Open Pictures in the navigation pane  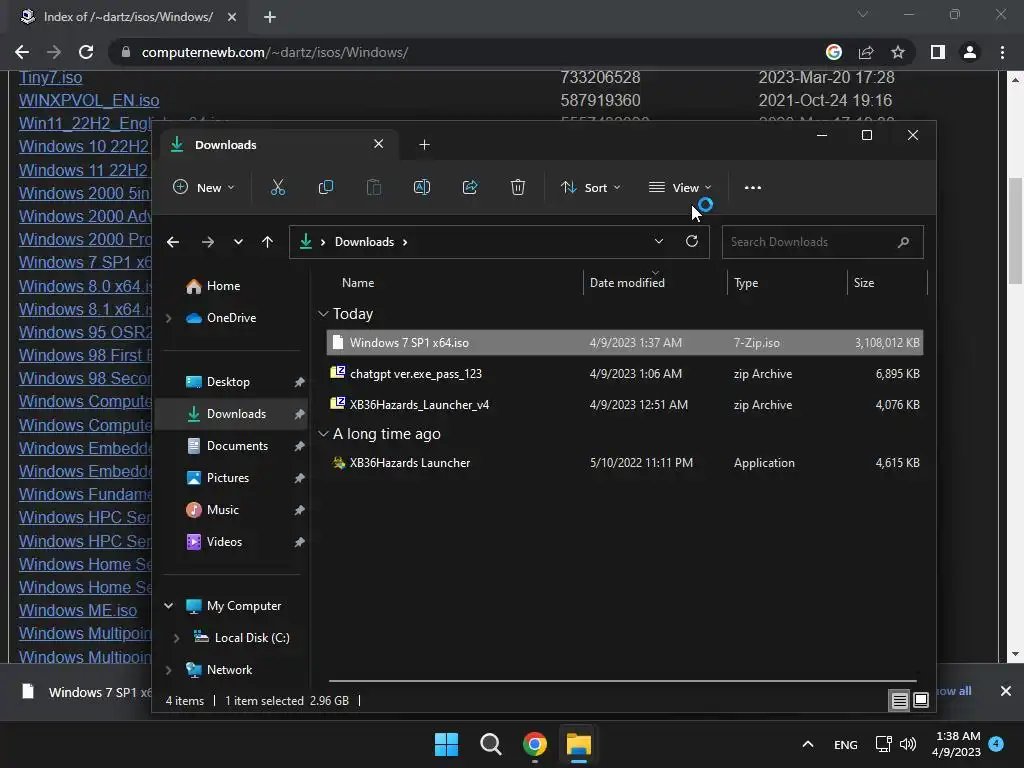(x=228, y=478)
